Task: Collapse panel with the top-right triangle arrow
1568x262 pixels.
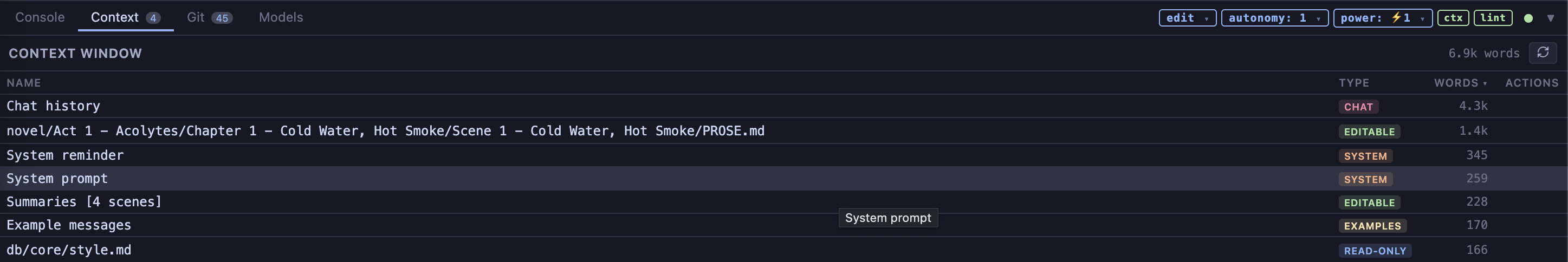Action: point(1550,18)
